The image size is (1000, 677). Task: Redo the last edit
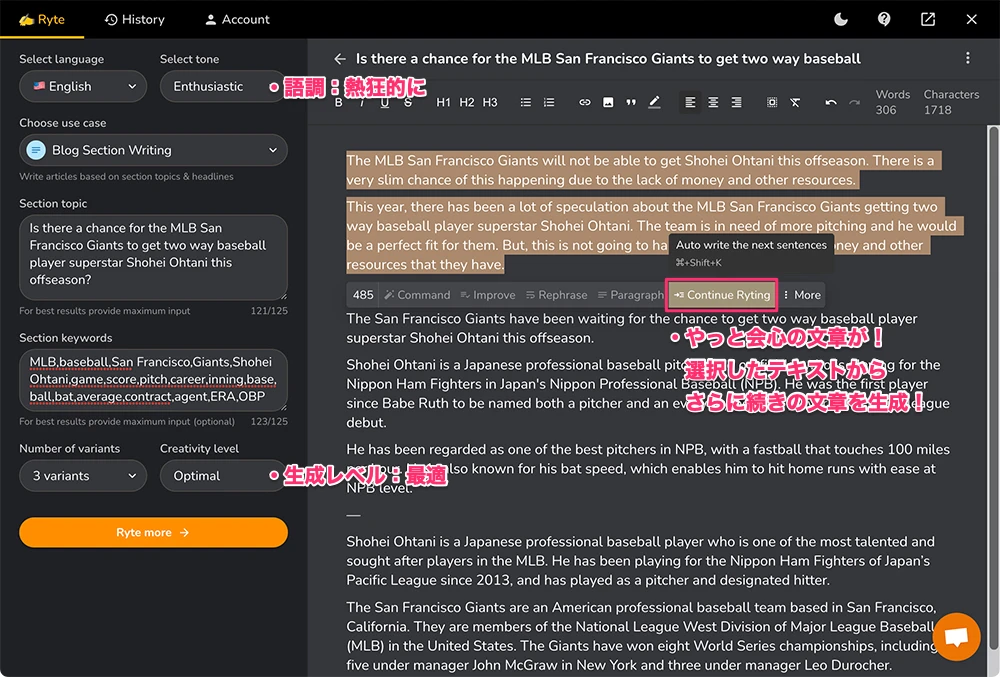click(x=855, y=103)
